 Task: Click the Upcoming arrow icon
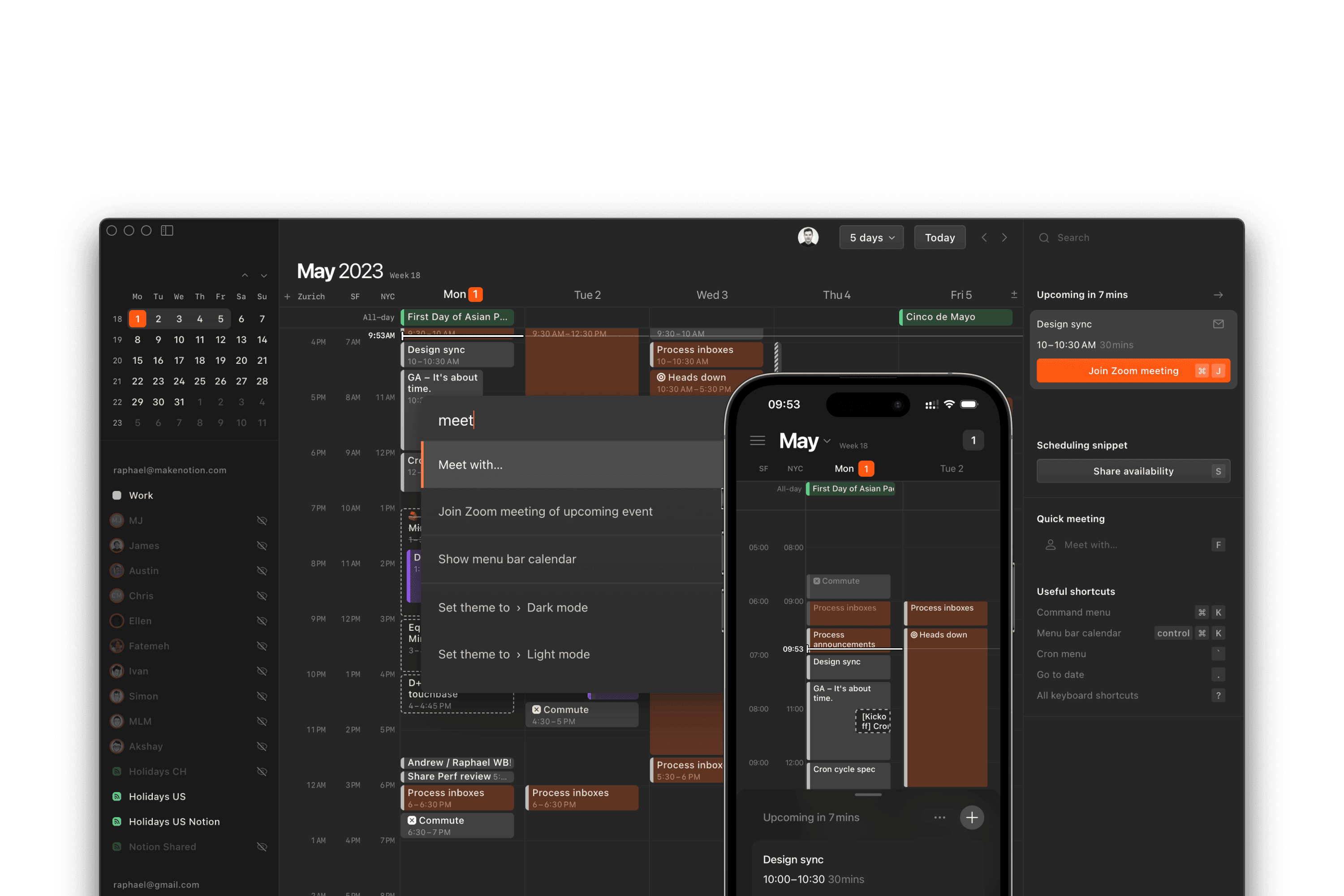pos(1218,295)
